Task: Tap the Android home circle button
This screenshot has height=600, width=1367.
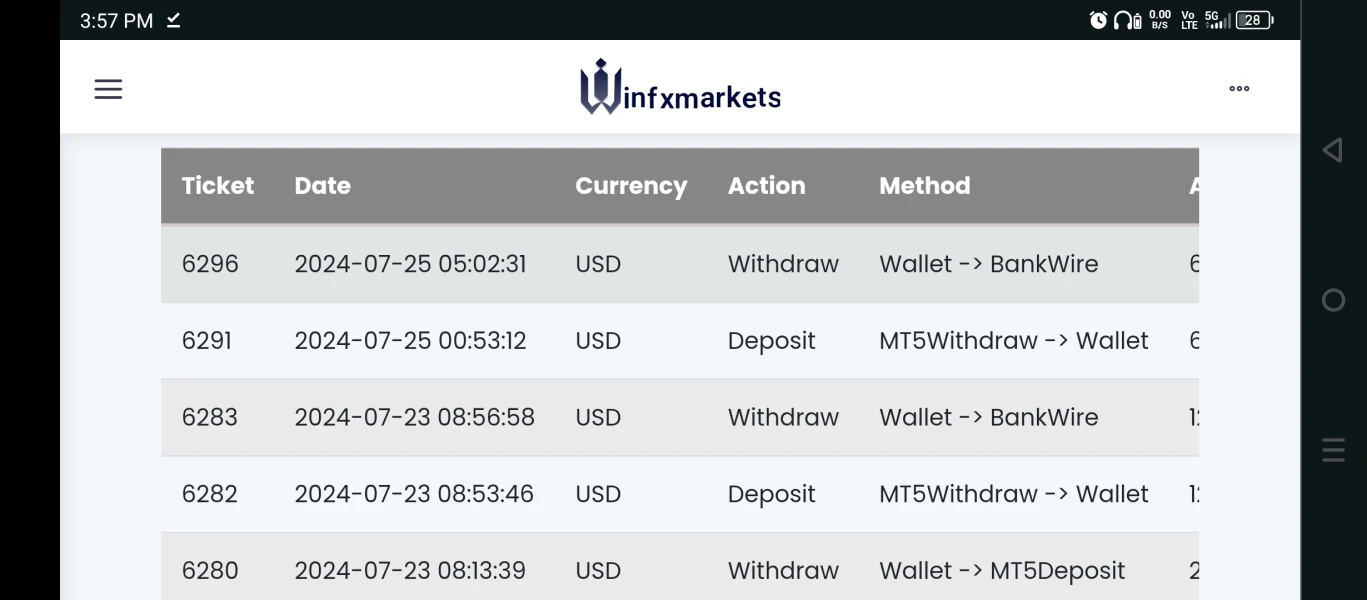Action: point(1333,300)
